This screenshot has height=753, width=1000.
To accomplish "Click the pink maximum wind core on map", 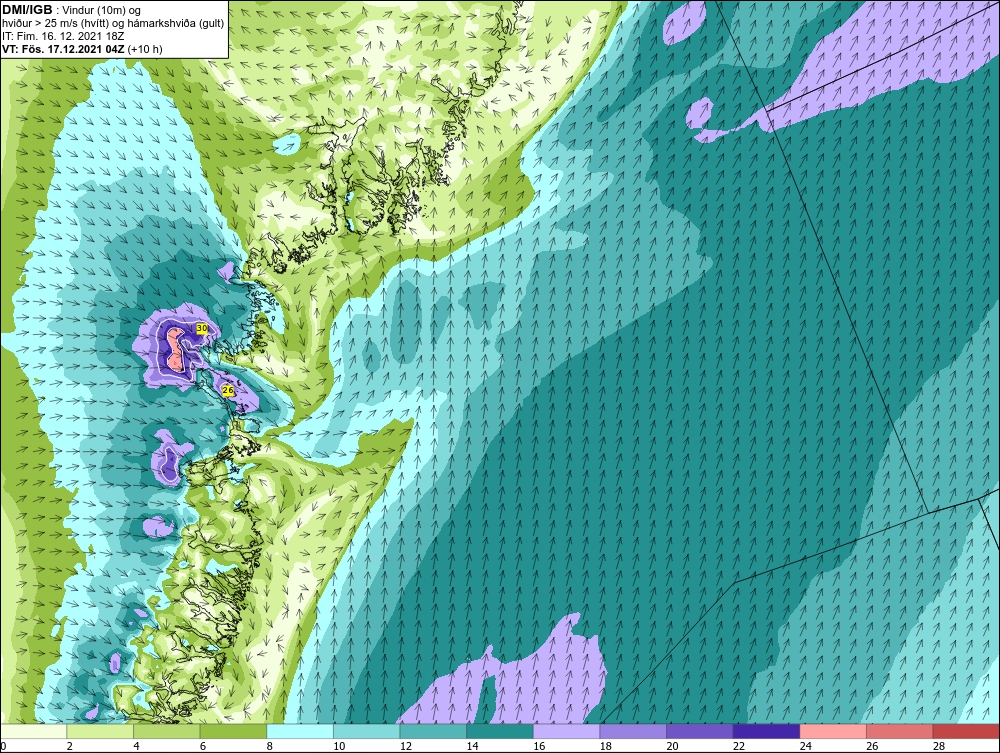I will (174, 349).
